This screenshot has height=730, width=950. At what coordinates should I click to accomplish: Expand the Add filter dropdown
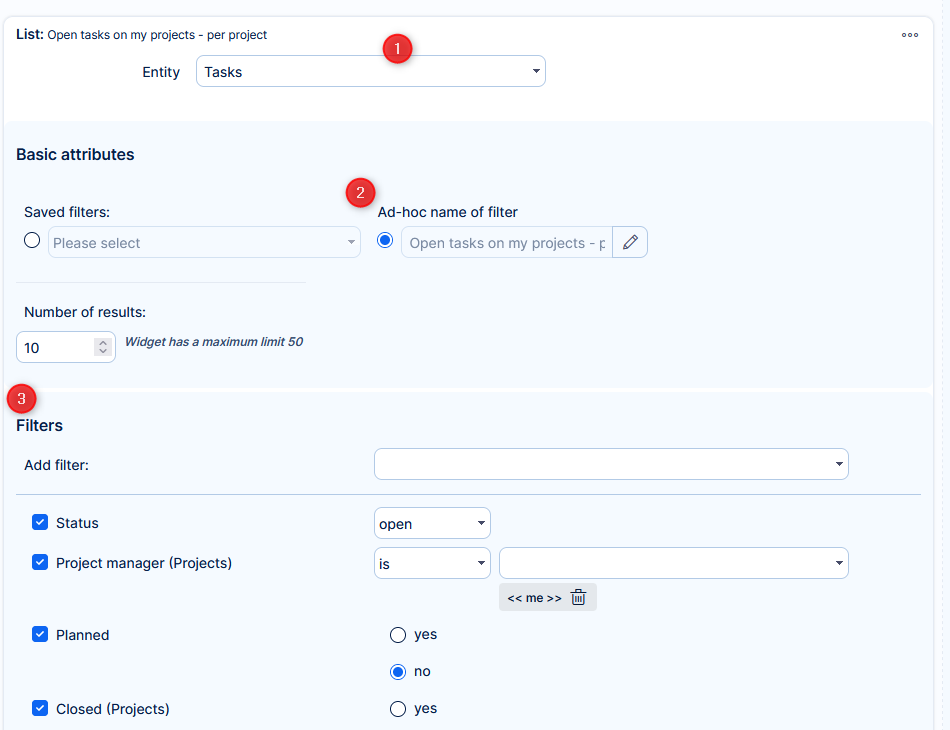(x=611, y=464)
